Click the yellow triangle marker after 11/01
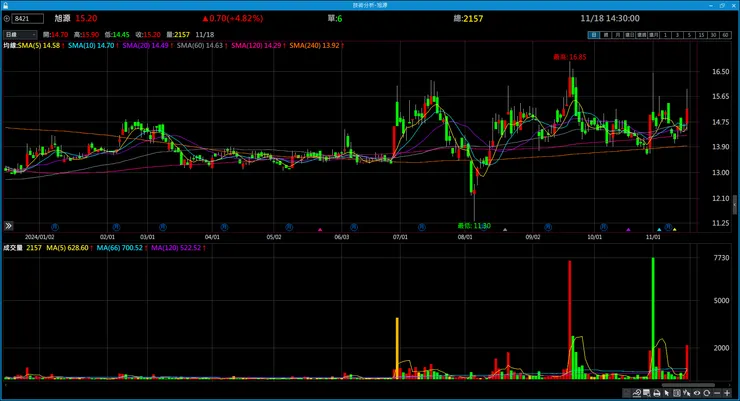 [x=674, y=230]
